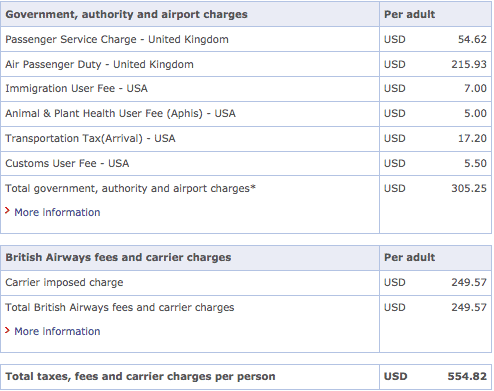Screen dimensions: 494x391
Task: Click Immigration User Fee - USA label
Action: tap(76, 88)
